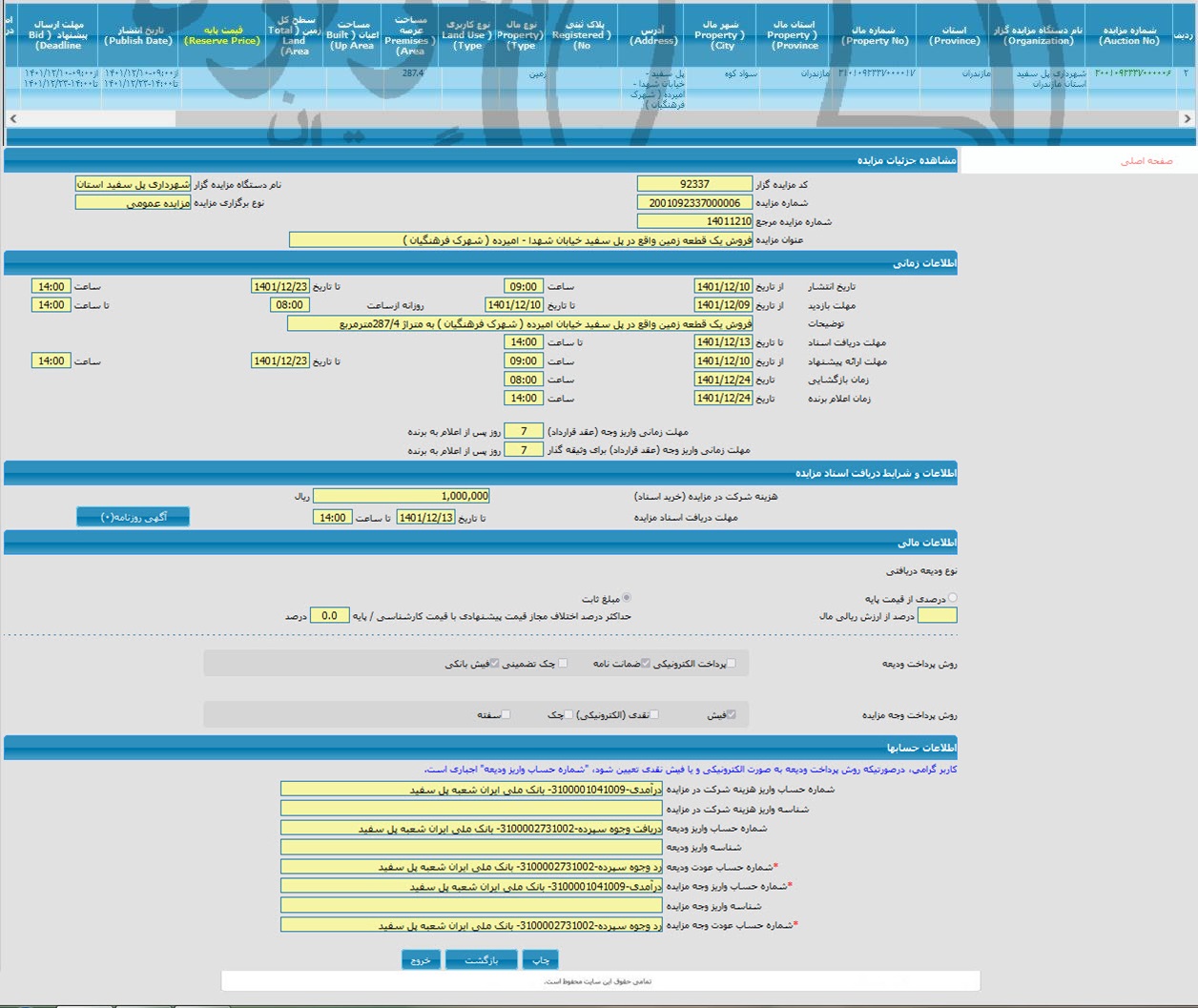Select the 'مبلغ ثابت' radio button
Screen dimensions: 1198x1008
pyautogui.click(x=626, y=598)
